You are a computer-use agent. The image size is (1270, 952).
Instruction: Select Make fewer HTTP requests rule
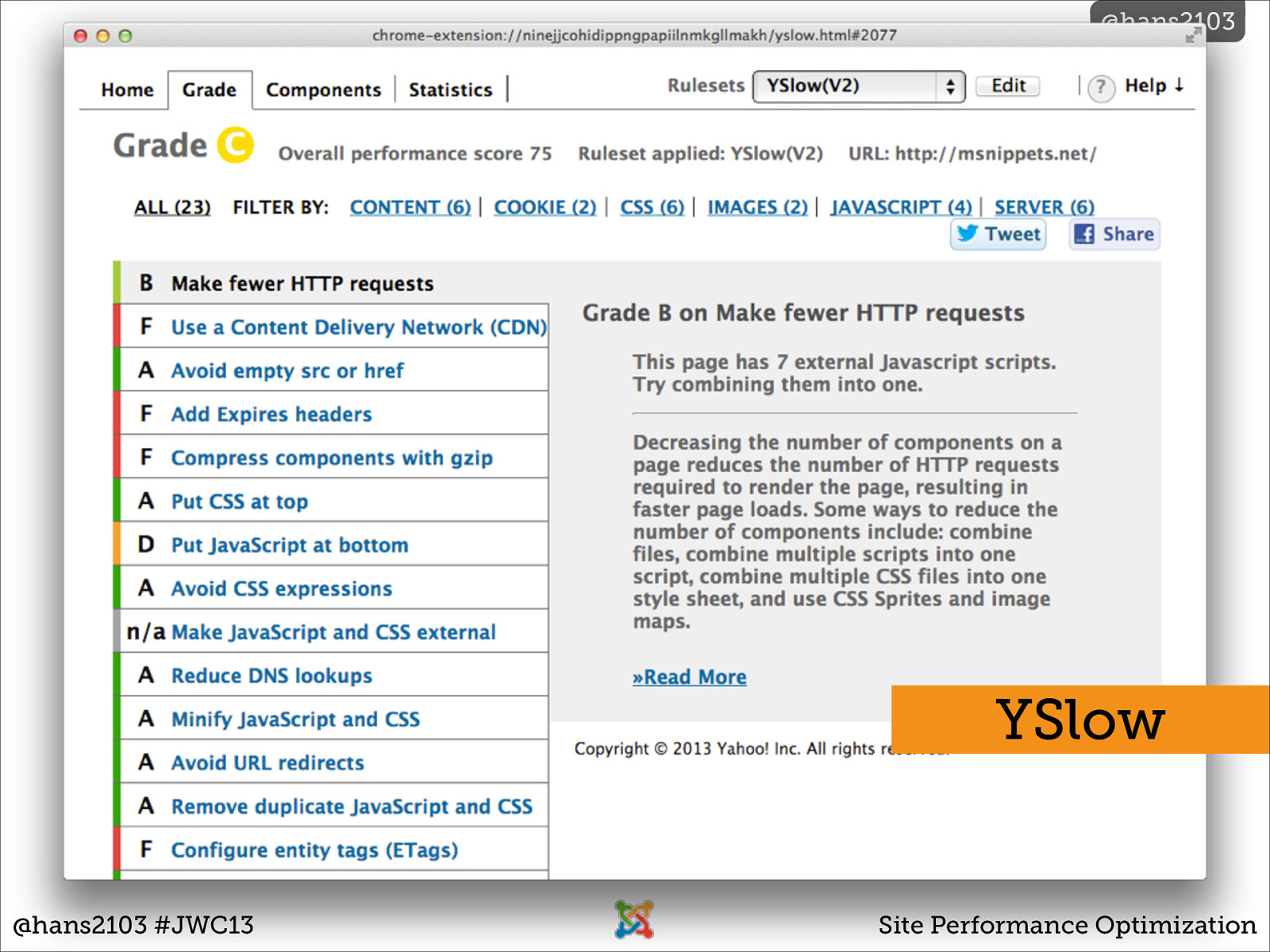click(331, 282)
